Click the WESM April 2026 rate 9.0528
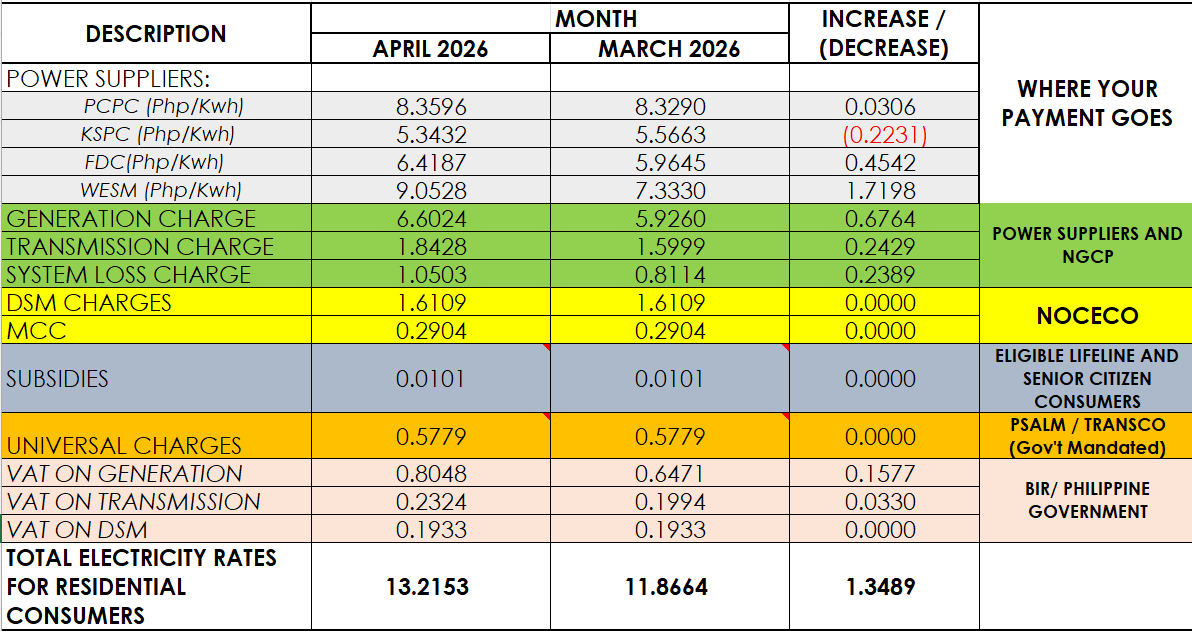 pos(430,190)
